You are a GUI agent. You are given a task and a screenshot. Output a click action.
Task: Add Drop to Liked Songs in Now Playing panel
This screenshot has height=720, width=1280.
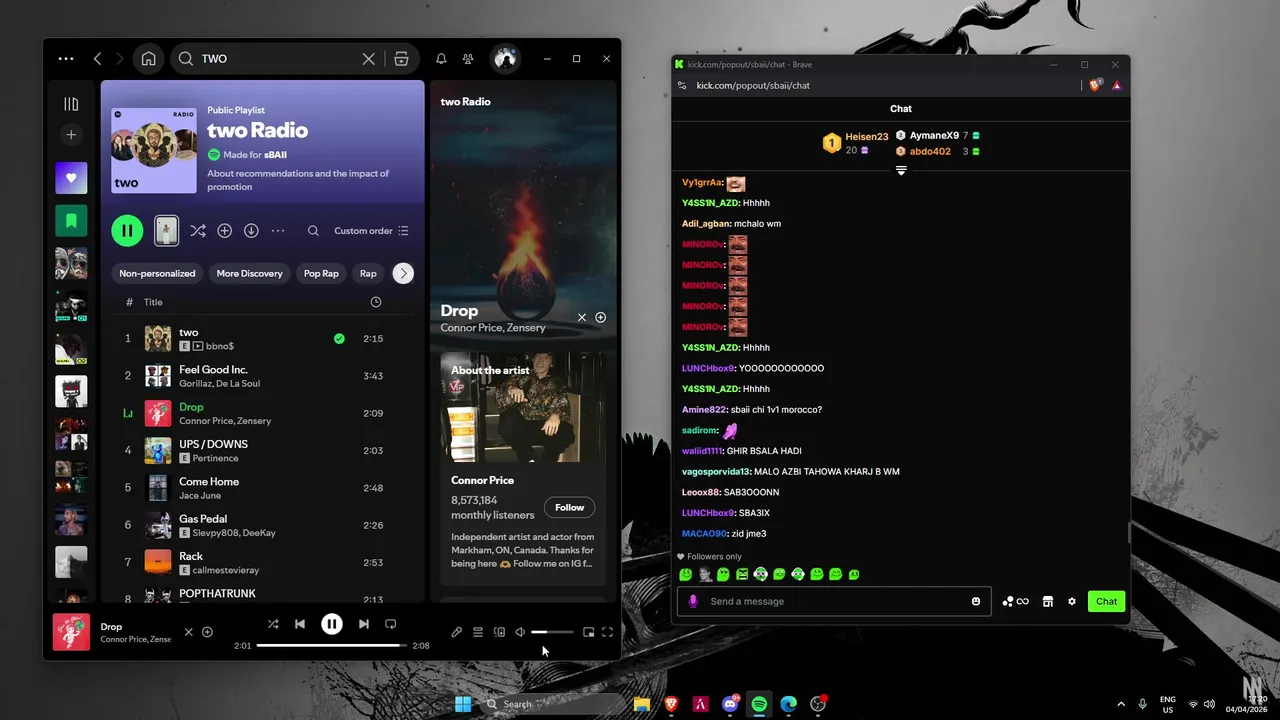(x=600, y=317)
